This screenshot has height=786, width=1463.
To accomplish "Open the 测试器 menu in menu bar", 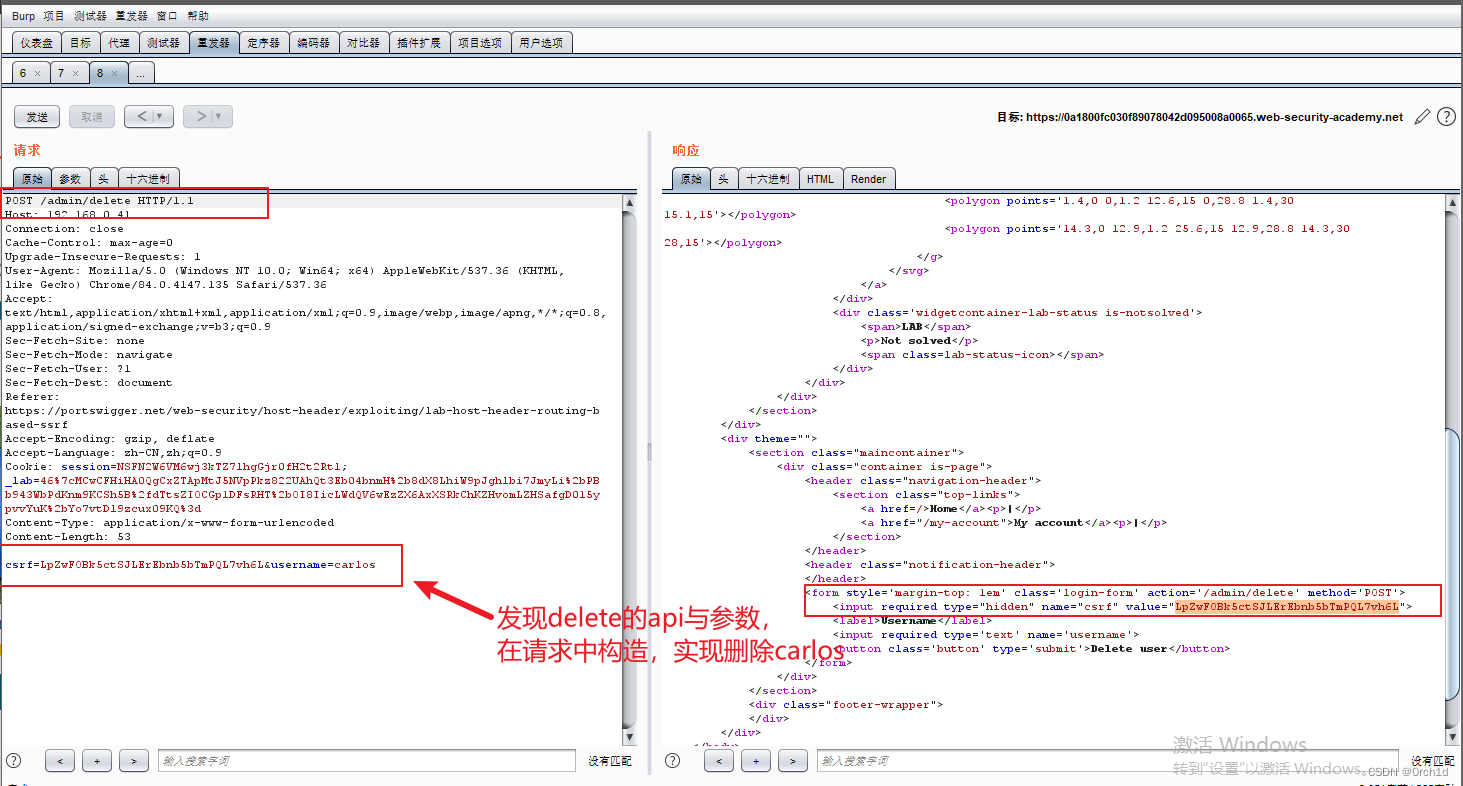I will click(x=90, y=16).
